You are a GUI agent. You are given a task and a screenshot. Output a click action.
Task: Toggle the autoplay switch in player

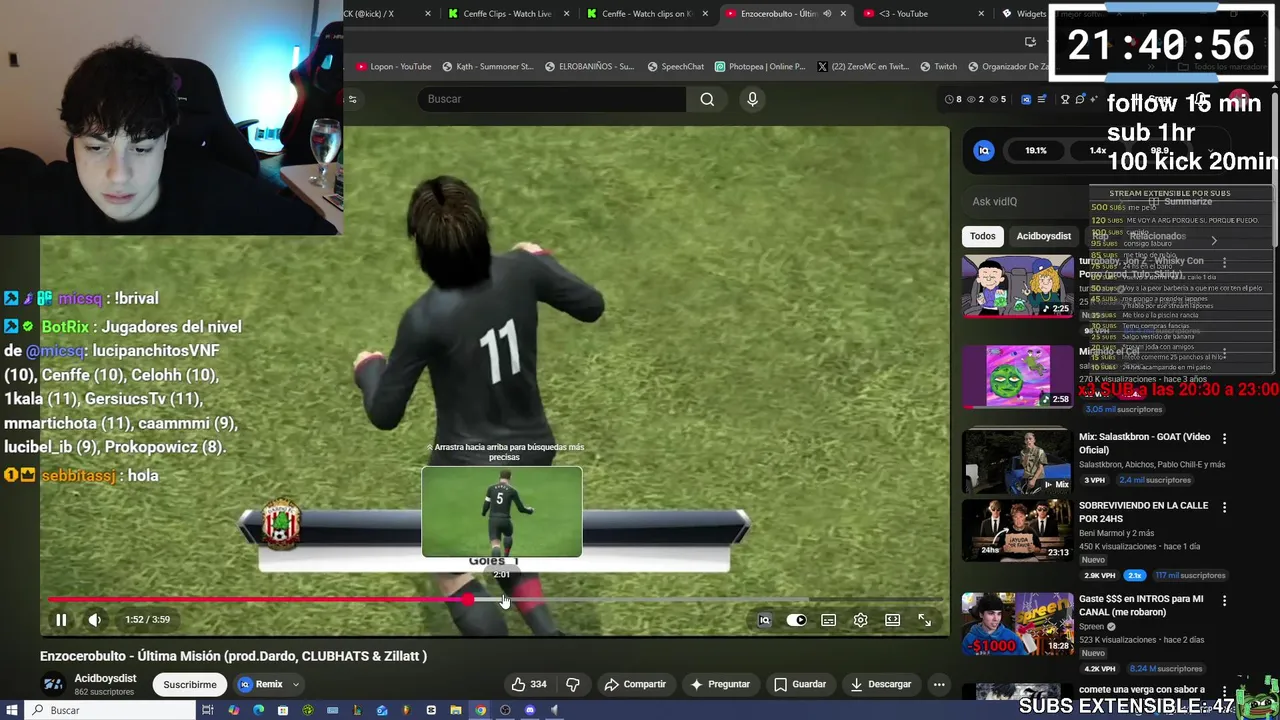796,620
